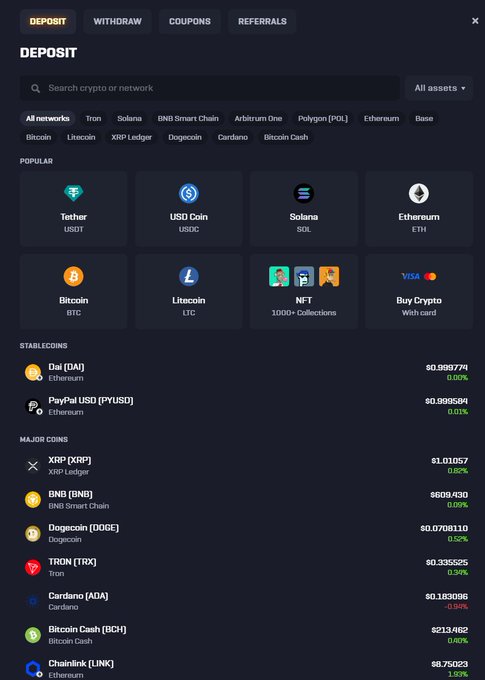
Task: Select the PayPal USD (PYUSD) row name
Action: tap(91, 400)
